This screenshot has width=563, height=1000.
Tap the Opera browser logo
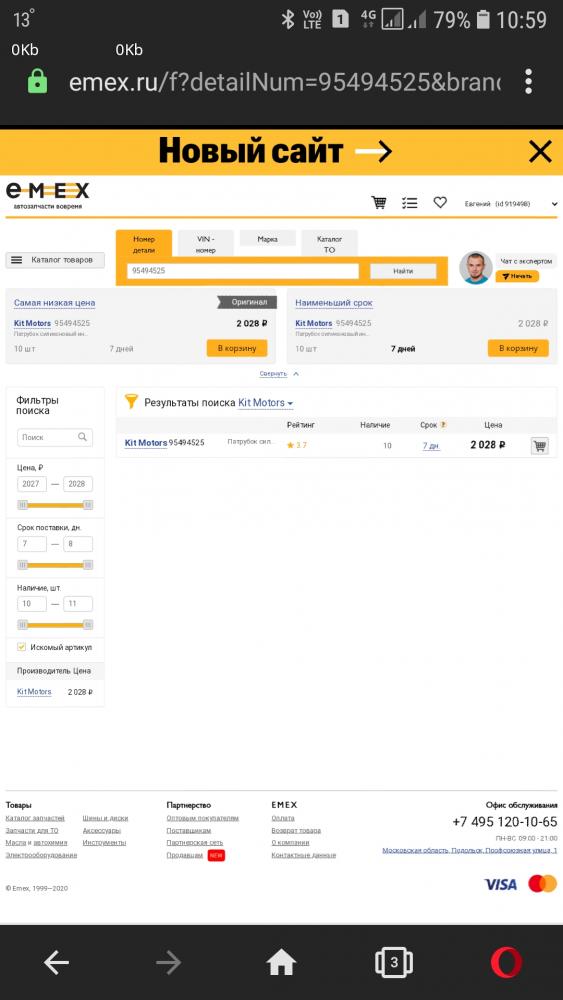coord(506,962)
